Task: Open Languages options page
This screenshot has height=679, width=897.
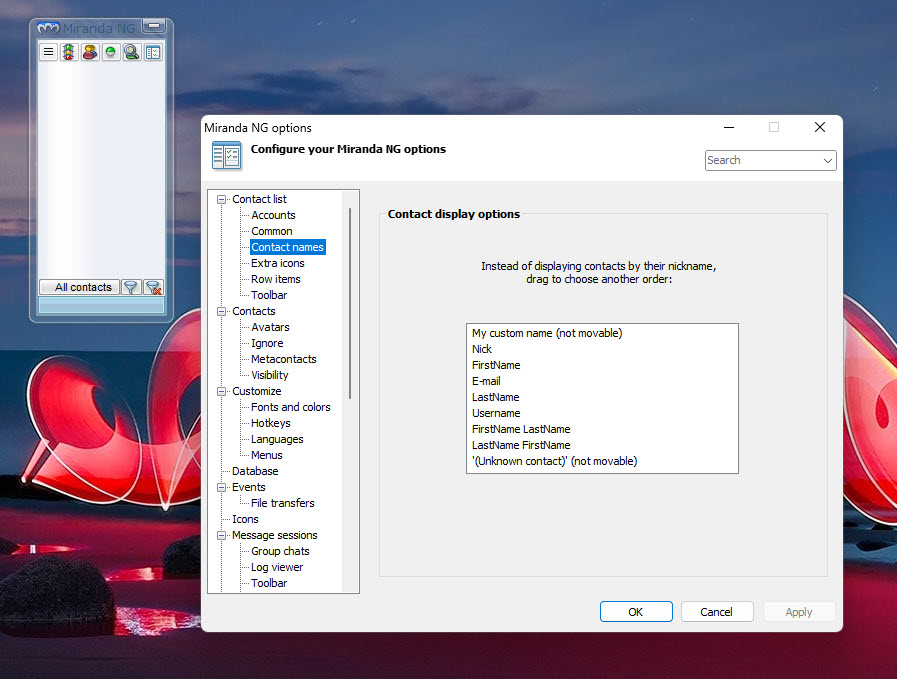Action: coord(277,439)
